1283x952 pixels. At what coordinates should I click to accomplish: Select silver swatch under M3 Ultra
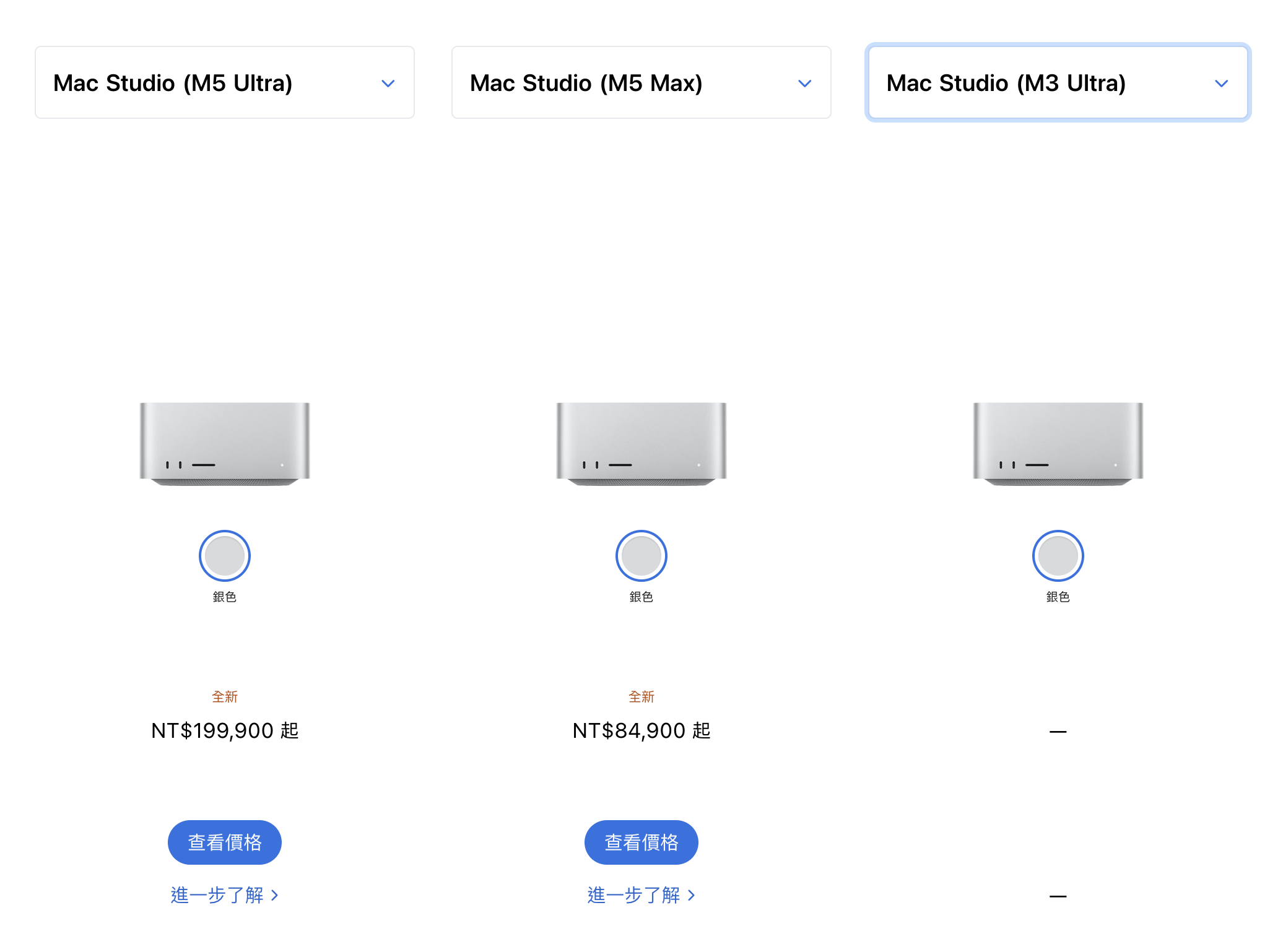[x=1058, y=556]
